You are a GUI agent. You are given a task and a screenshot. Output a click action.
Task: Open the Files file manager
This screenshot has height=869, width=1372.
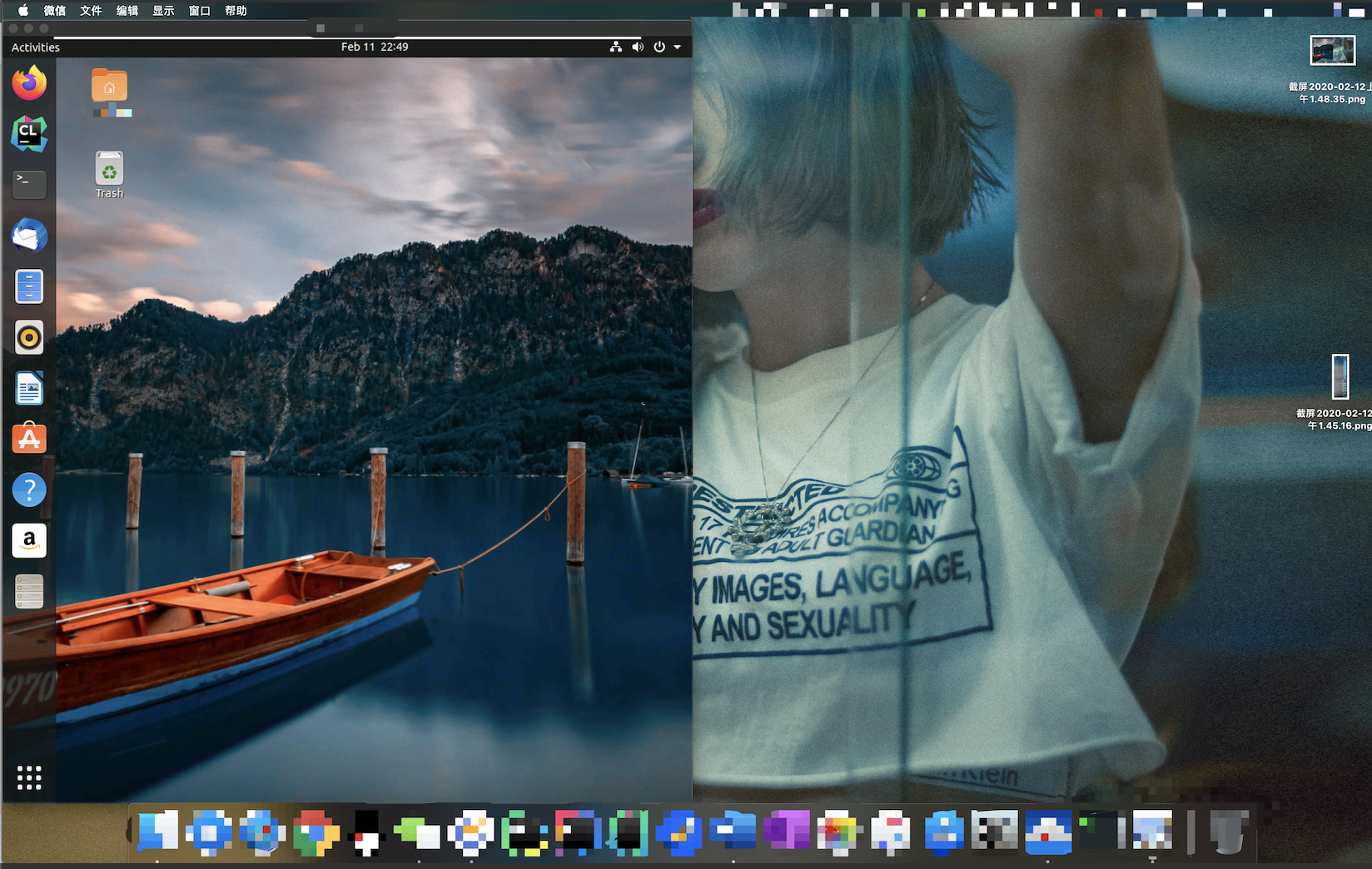[x=29, y=286]
